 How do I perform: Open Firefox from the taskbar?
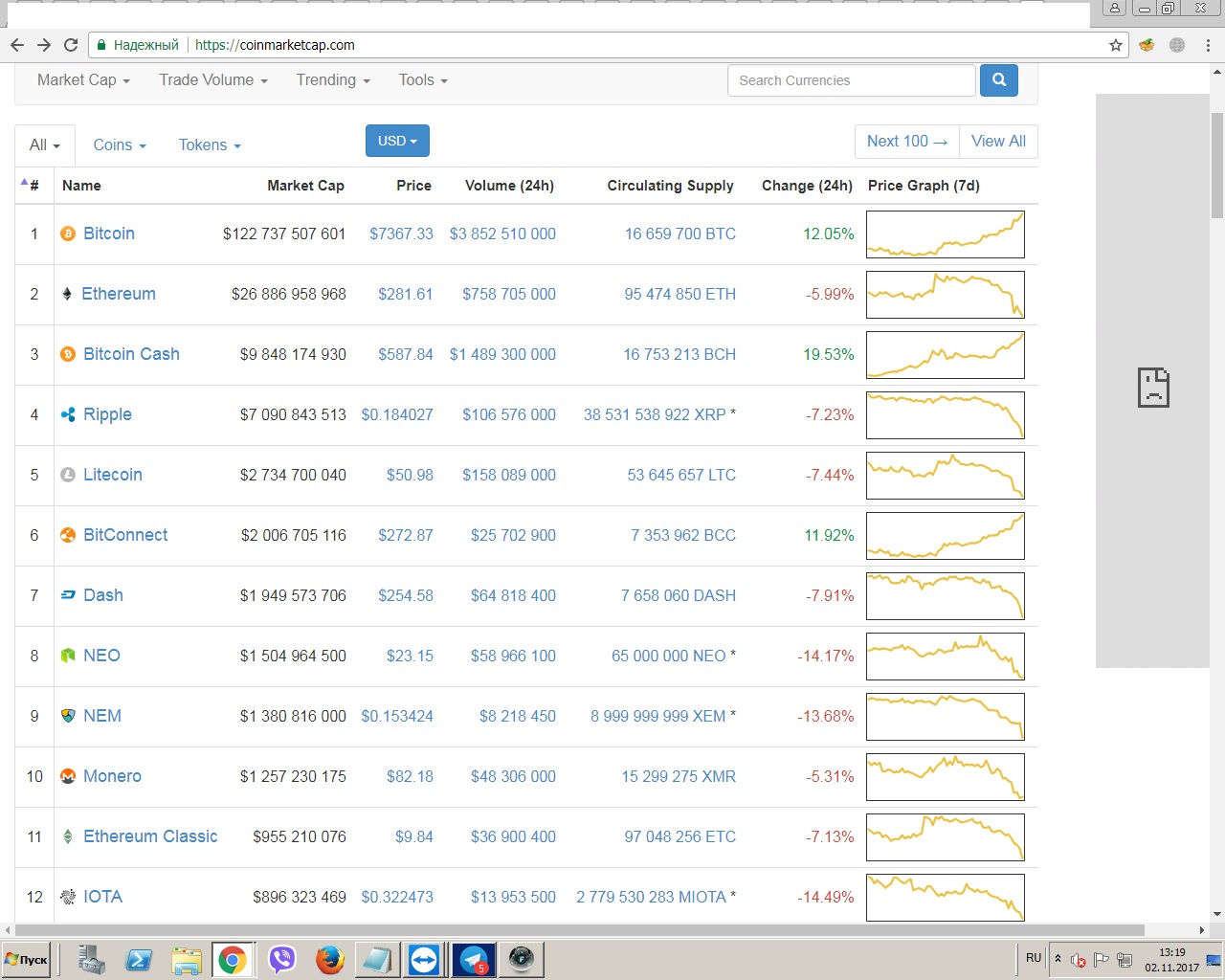pyautogui.click(x=330, y=959)
